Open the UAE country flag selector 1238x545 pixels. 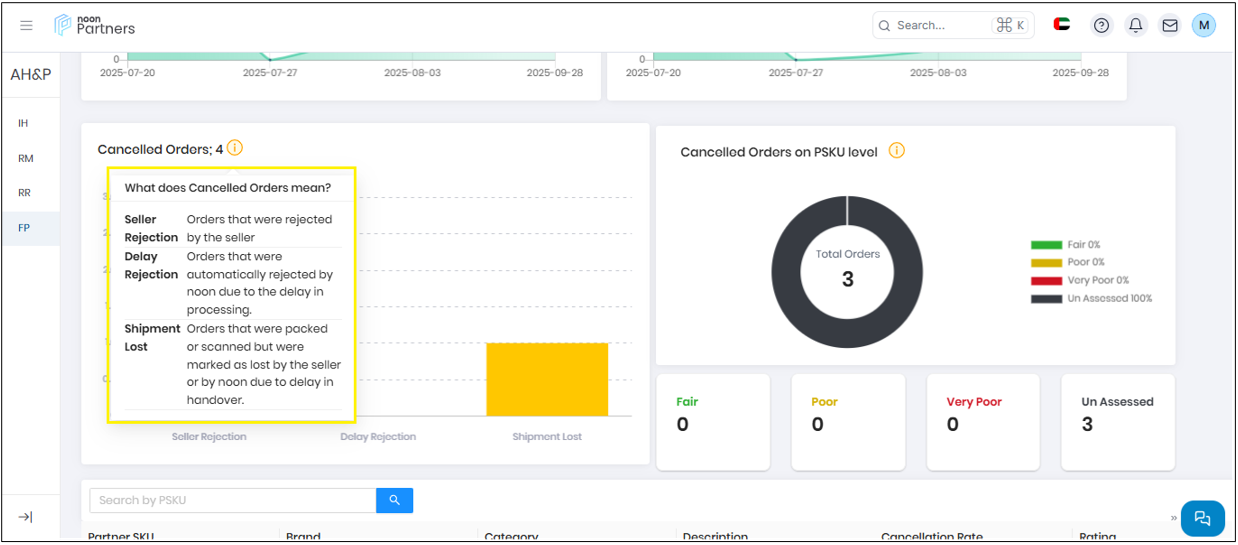coord(1062,25)
